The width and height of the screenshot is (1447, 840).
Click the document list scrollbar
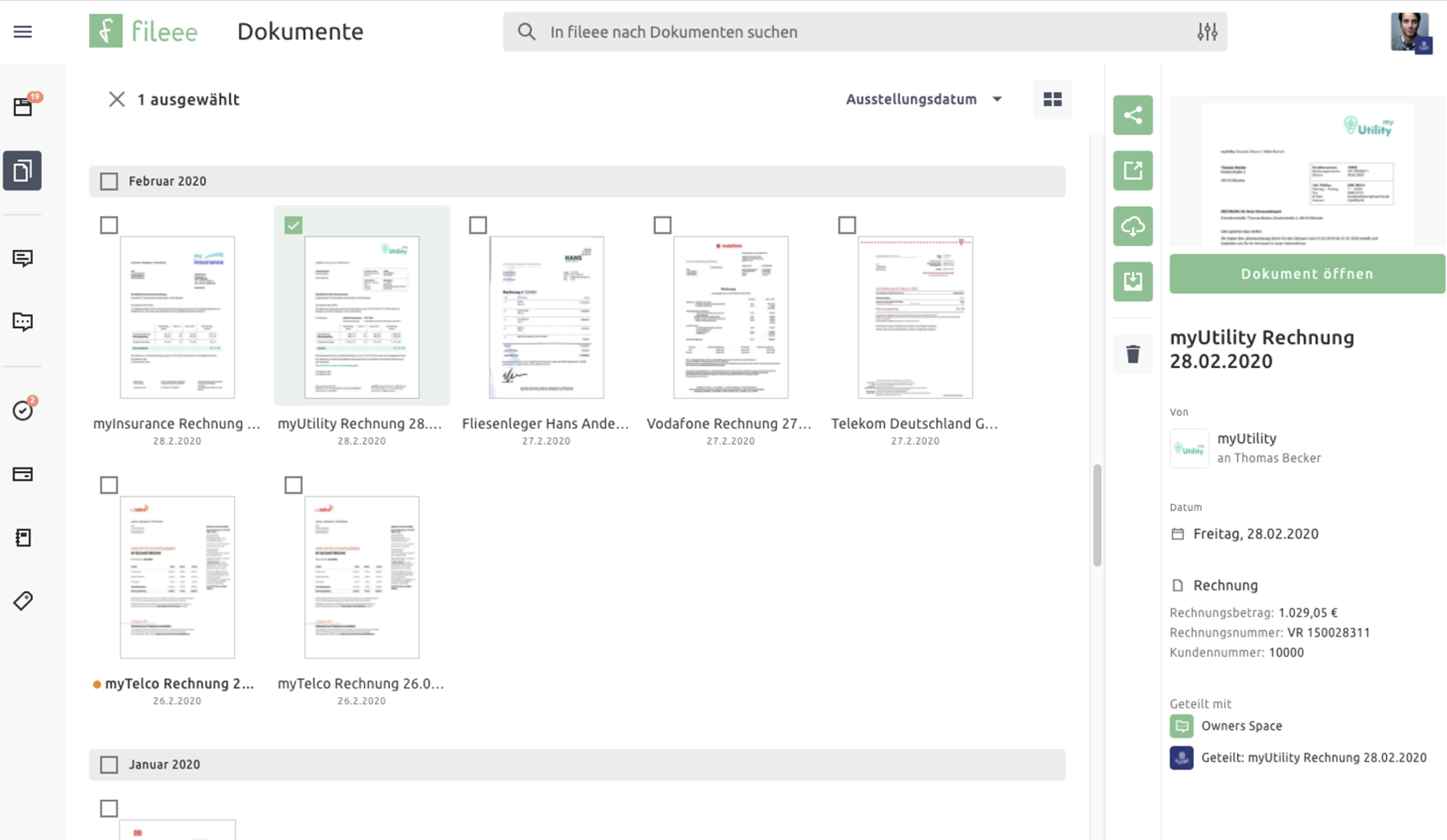tap(1097, 515)
